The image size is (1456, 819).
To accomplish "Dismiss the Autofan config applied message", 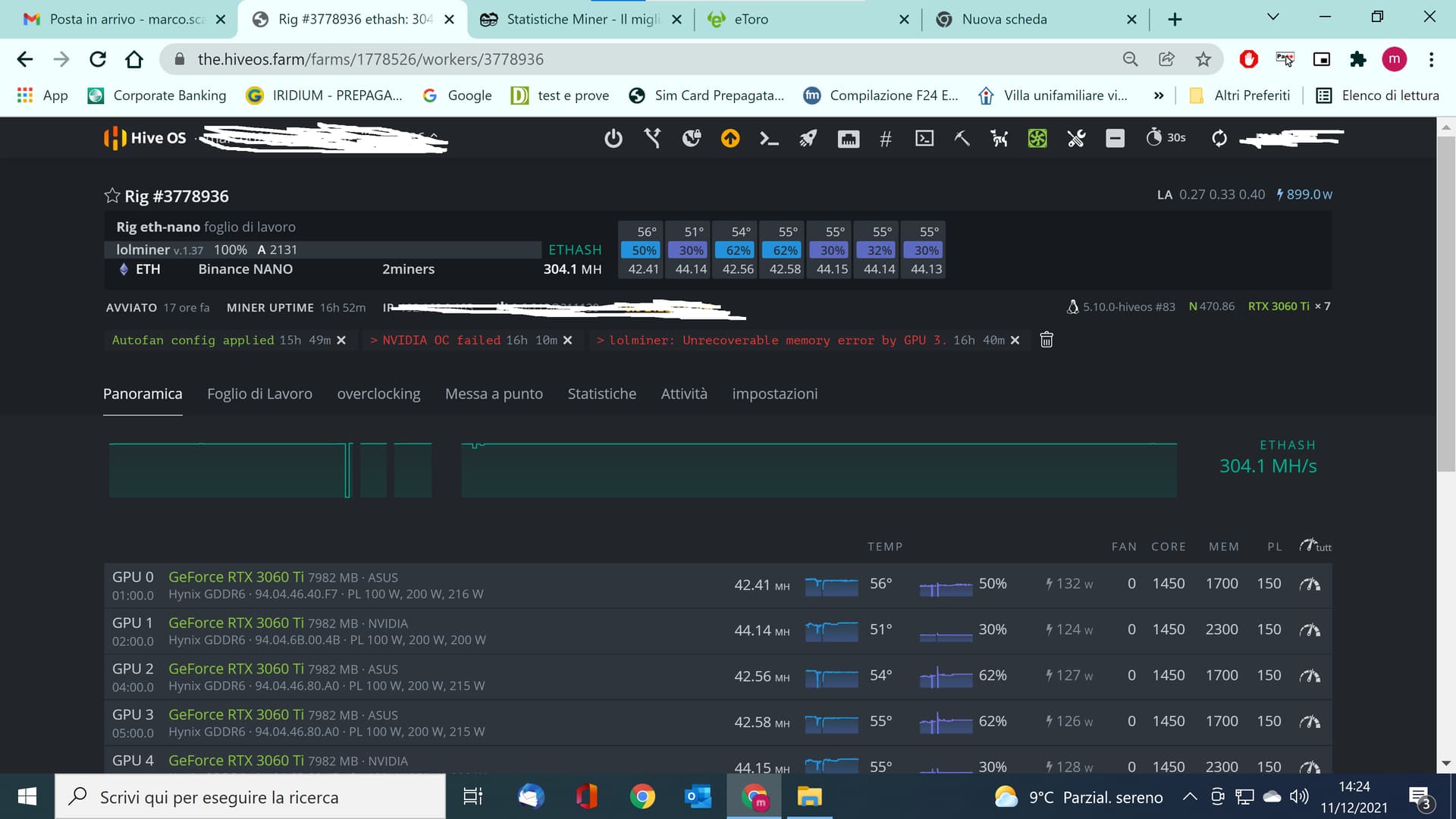I will pos(341,340).
